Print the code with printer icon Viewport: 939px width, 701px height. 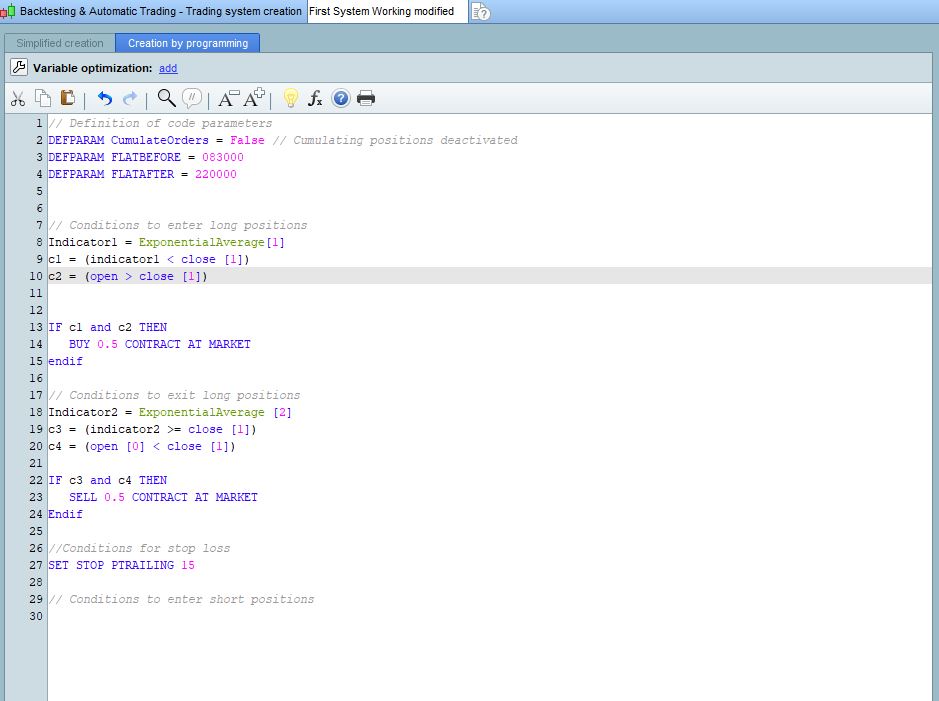(366, 98)
